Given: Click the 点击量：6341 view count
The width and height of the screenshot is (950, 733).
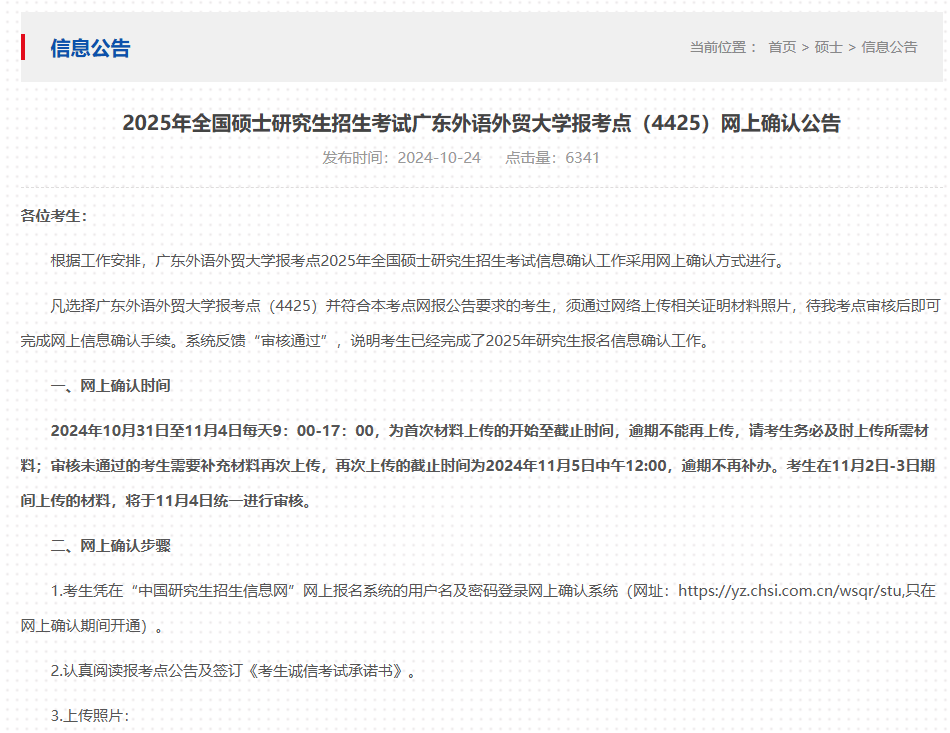Looking at the screenshot, I should pyautogui.click(x=552, y=158).
